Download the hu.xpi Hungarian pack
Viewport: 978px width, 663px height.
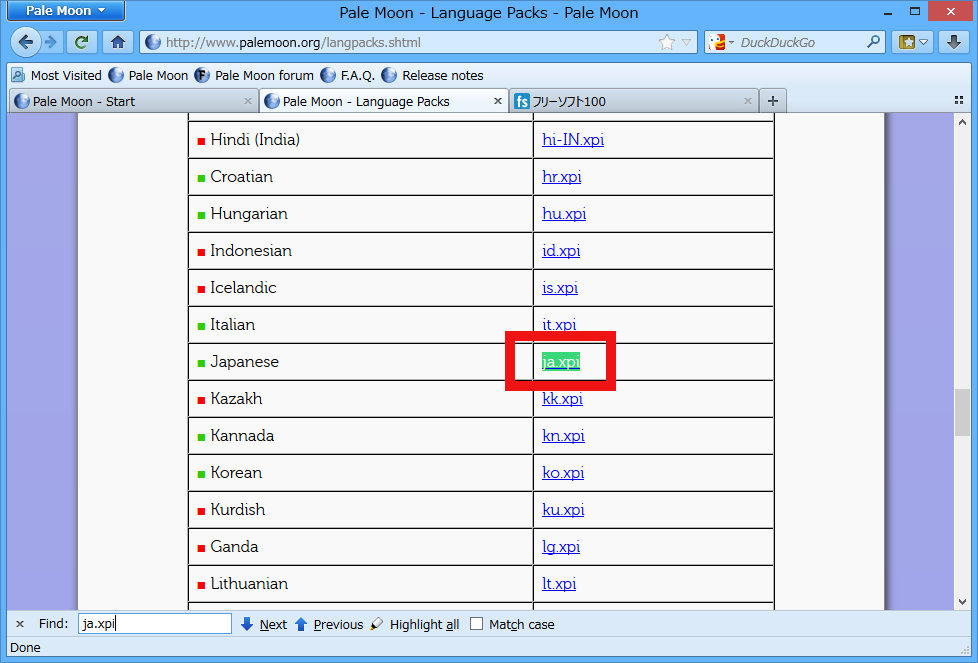pos(564,214)
